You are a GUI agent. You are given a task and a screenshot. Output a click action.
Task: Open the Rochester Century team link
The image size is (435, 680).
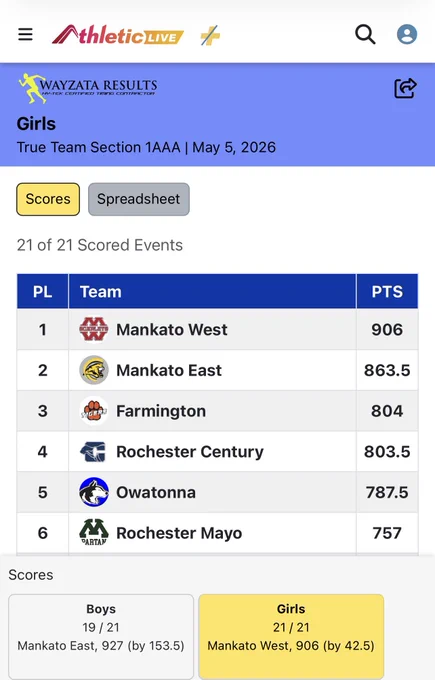190,452
